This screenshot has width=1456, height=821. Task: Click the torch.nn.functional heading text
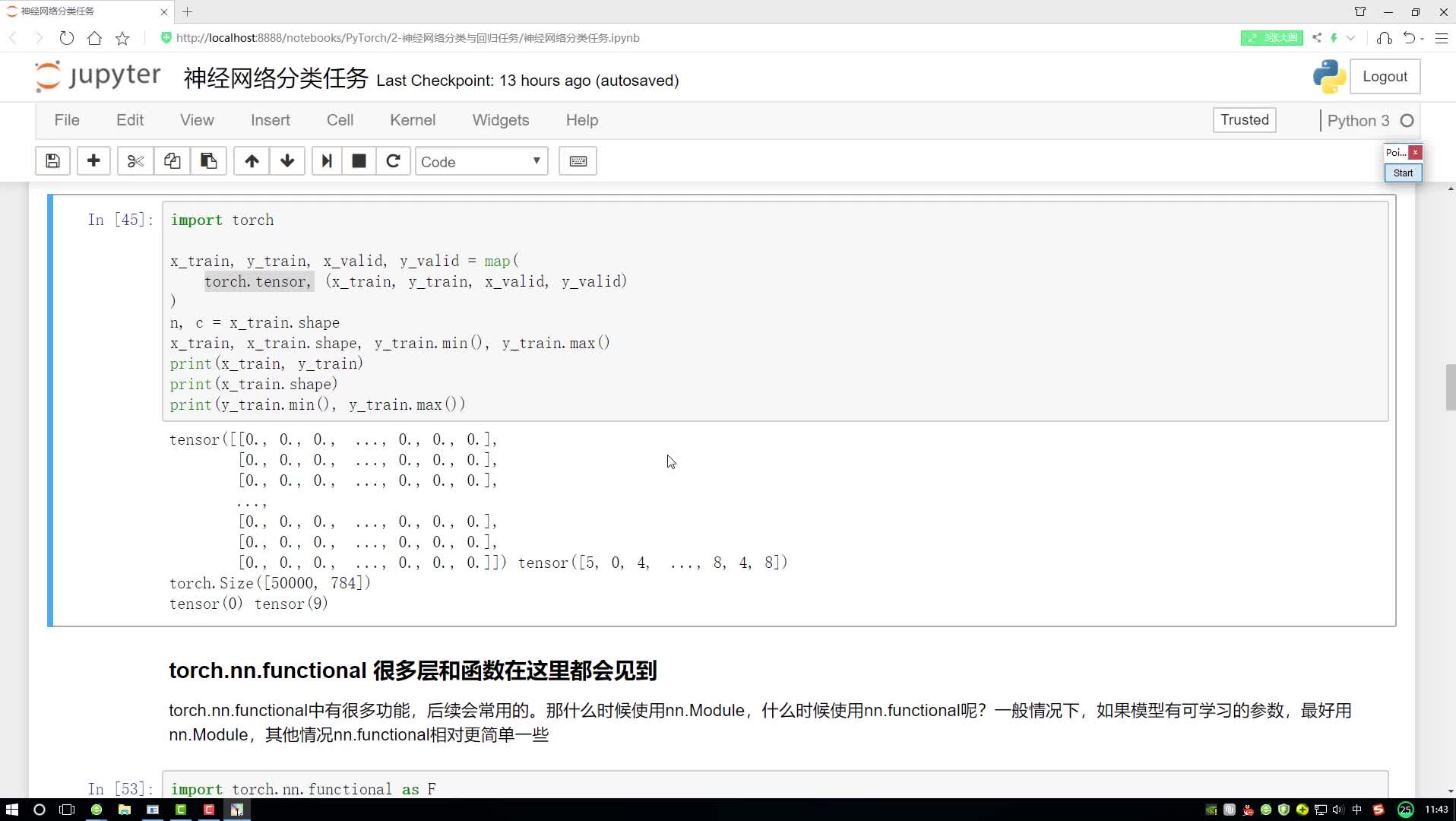[x=413, y=670]
